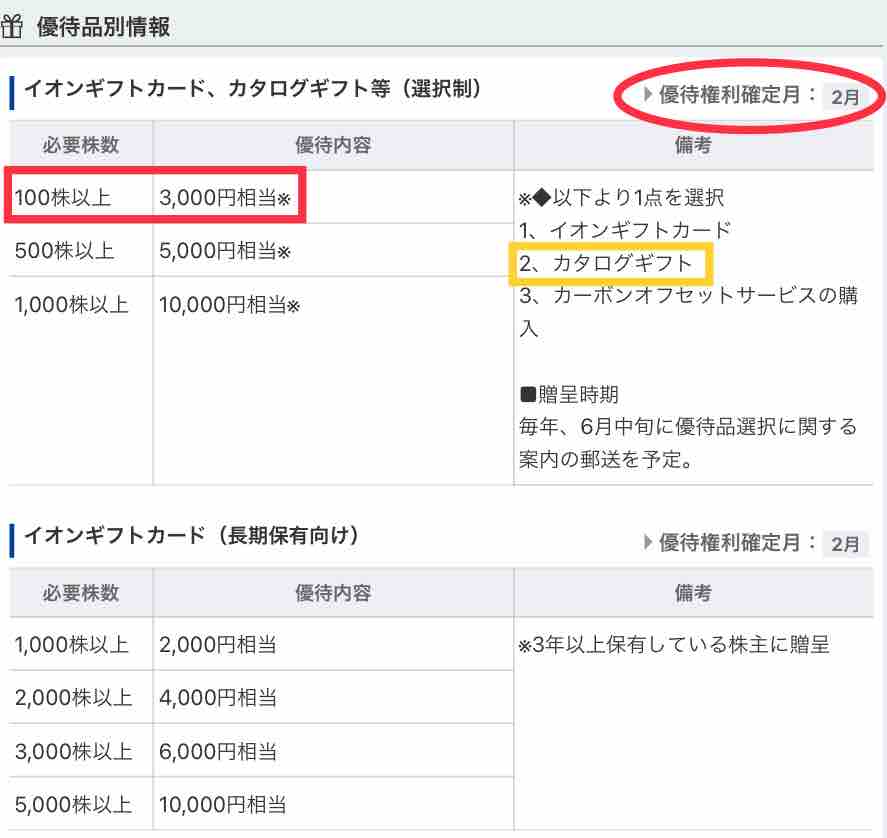Viewport: 887px width, 838px height.
Task: Select the イオンギフトカード（長期保有向け） section title
Action: pos(191,535)
